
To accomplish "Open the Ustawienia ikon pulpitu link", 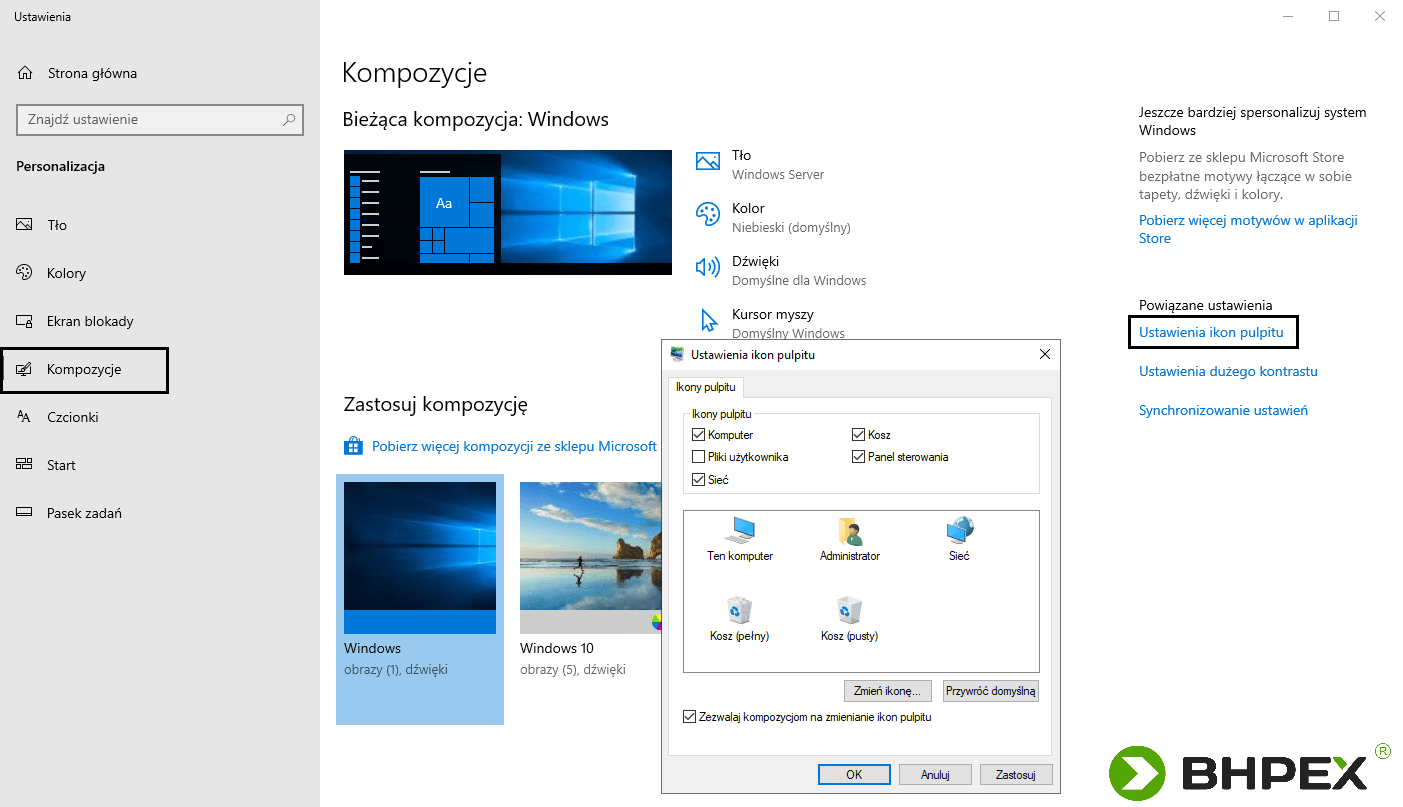I will [x=1211, y=332].
